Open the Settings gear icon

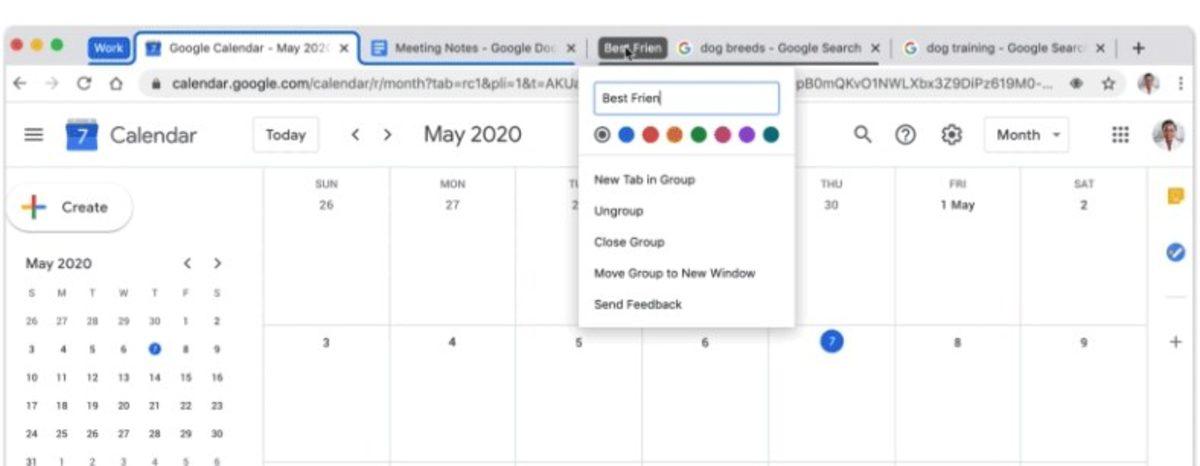(951, 134)
